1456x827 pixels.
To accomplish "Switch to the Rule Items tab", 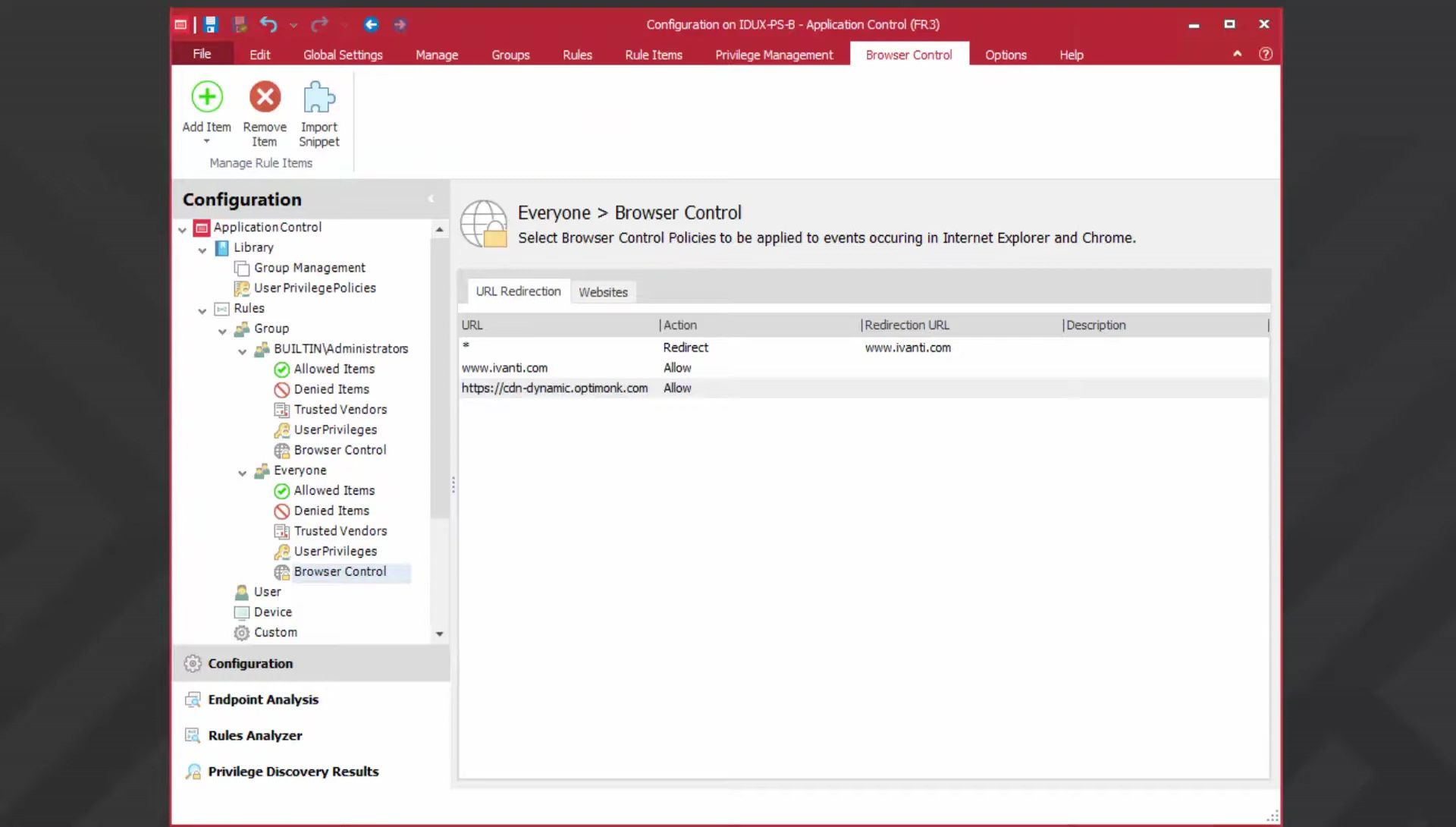I will (654, 55).
